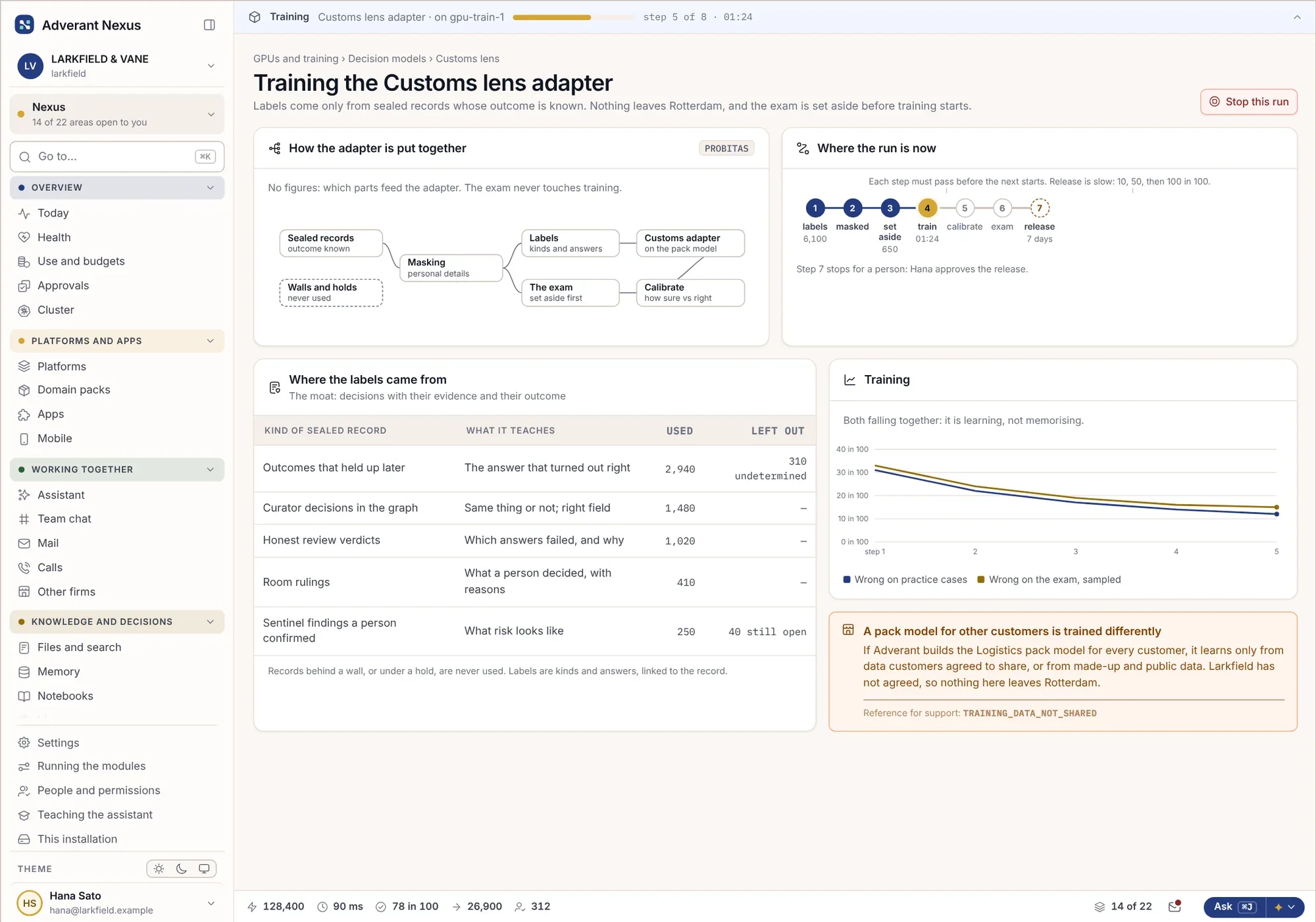The height and width of the screenshot is (922, 1316).
Task: Go to Decision models breadcrumb
Action: coord(387,59)
